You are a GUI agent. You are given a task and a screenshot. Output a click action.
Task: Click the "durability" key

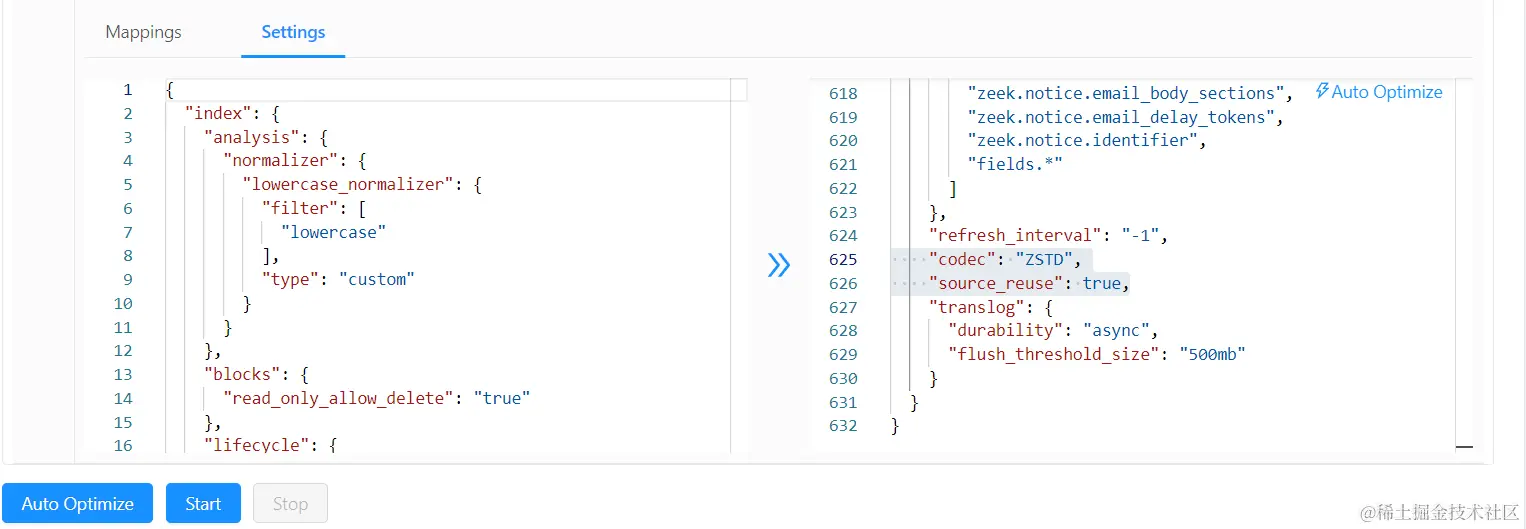[x=1005, y=331]
